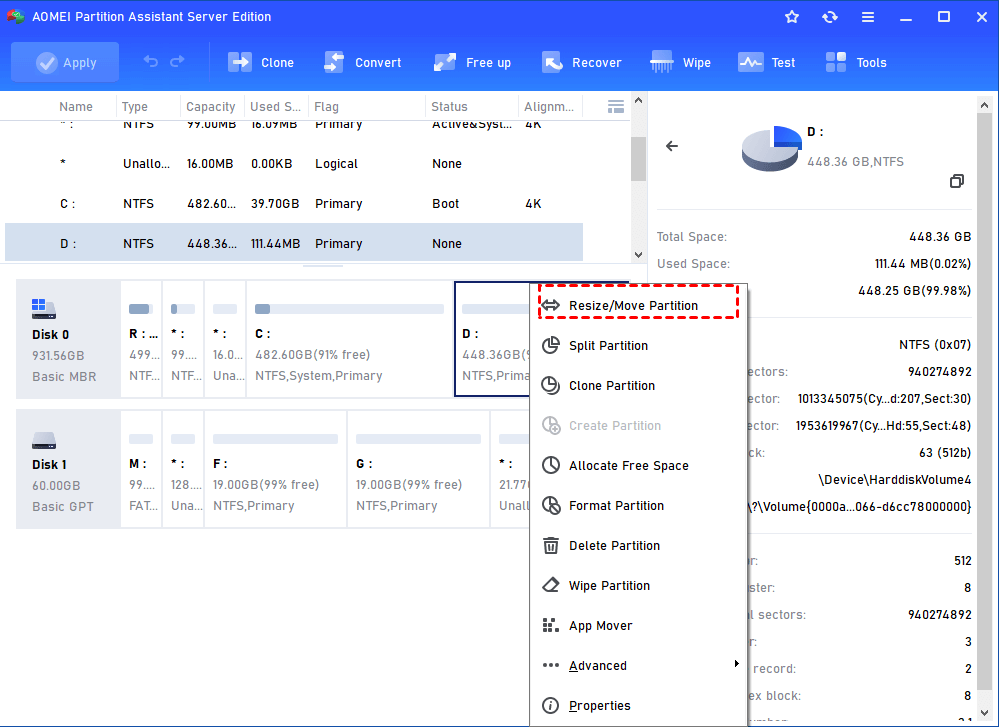
Task: Open the Clone tool
Action: coord(261,62)
